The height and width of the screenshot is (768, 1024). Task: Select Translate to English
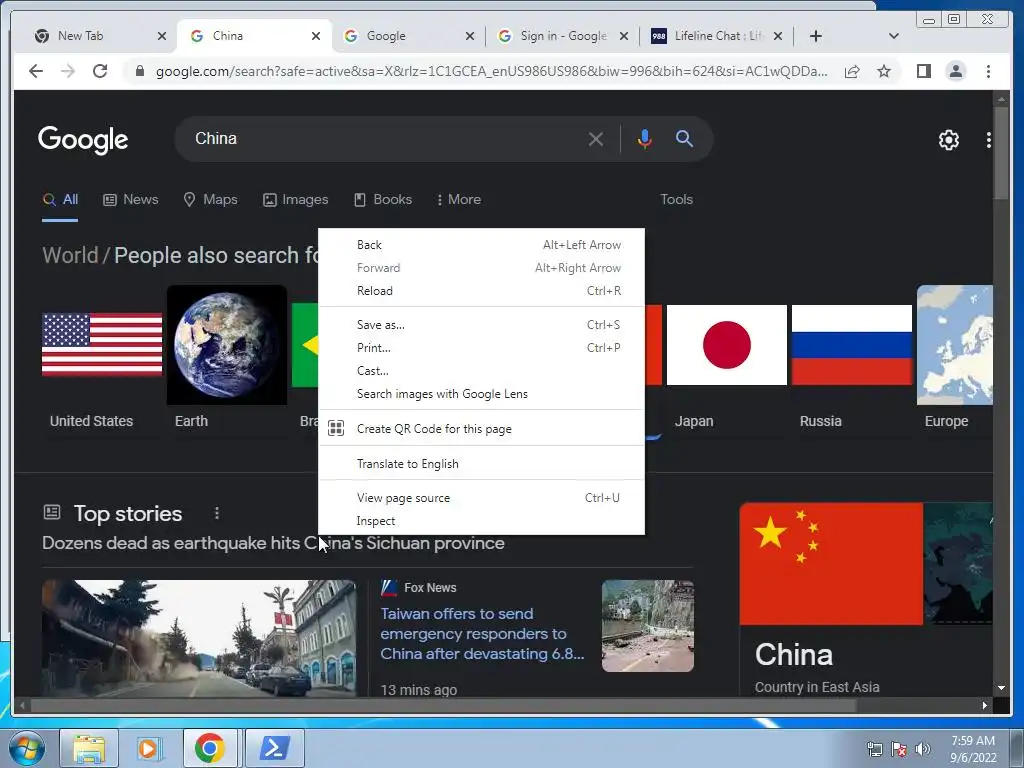[x=481, y=464]
